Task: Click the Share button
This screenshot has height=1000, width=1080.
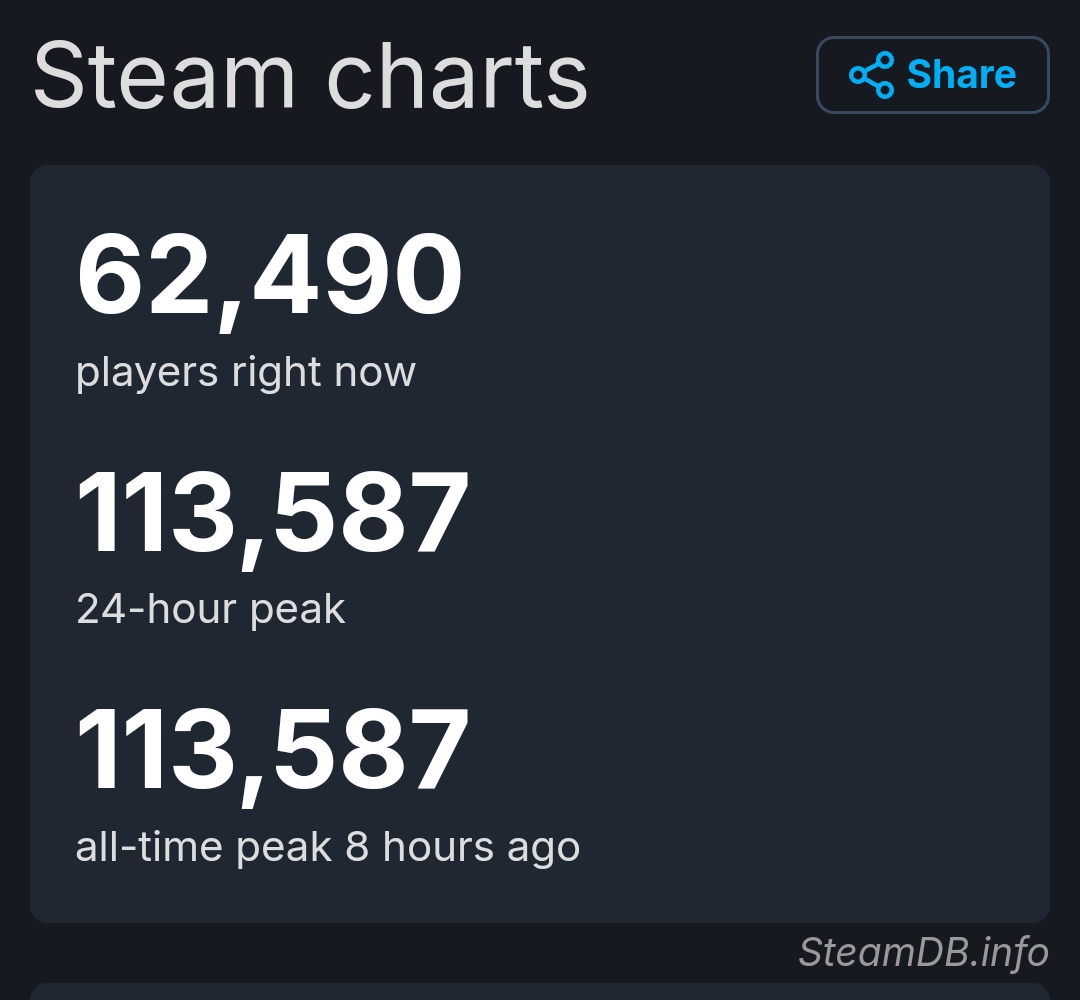Action: coord(933,74)
